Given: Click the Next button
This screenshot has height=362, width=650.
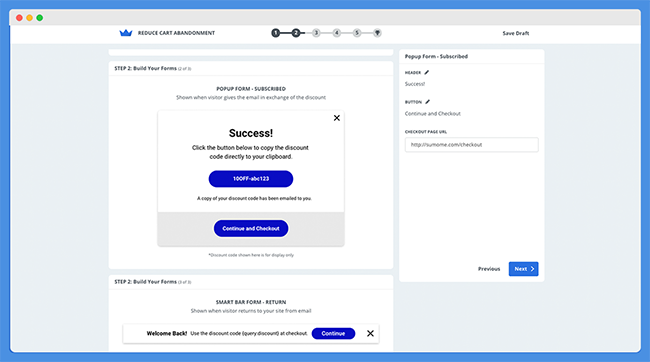Looking at the screenshot, I should tap(524, 269).
